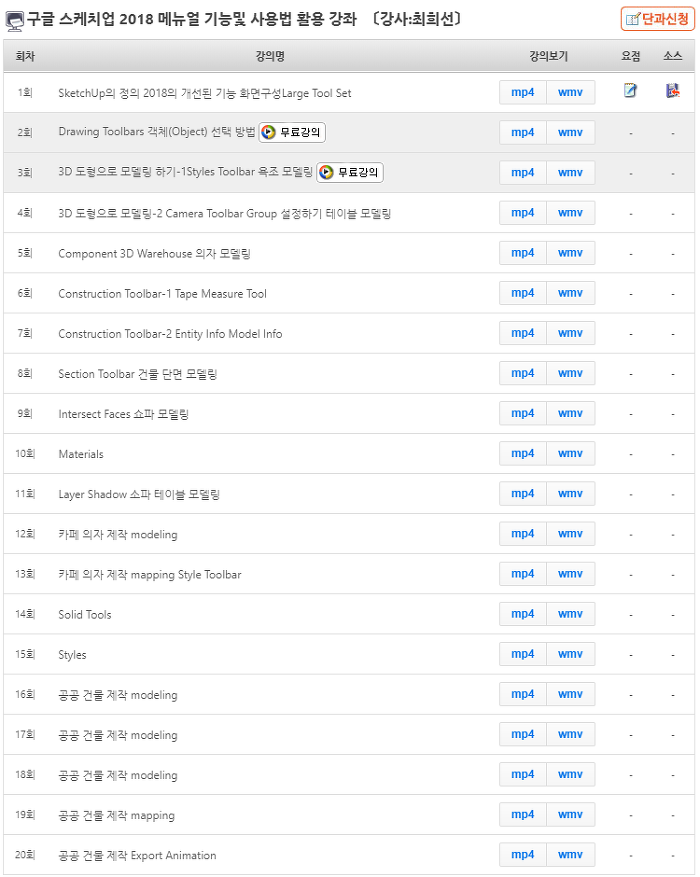Open the mp4 video for lecture 2
This screenshot has width=700, height=877.
[523, 133]
